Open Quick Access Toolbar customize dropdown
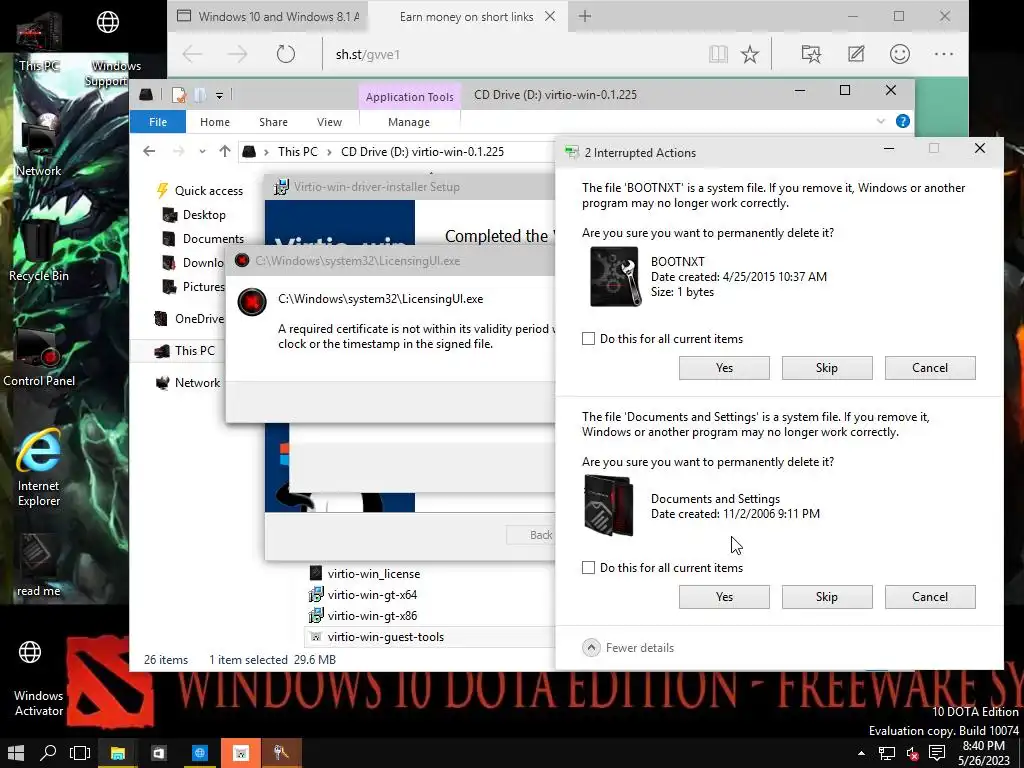The height and width of the screenshot is (768, 1024). [x=219, y=96]
